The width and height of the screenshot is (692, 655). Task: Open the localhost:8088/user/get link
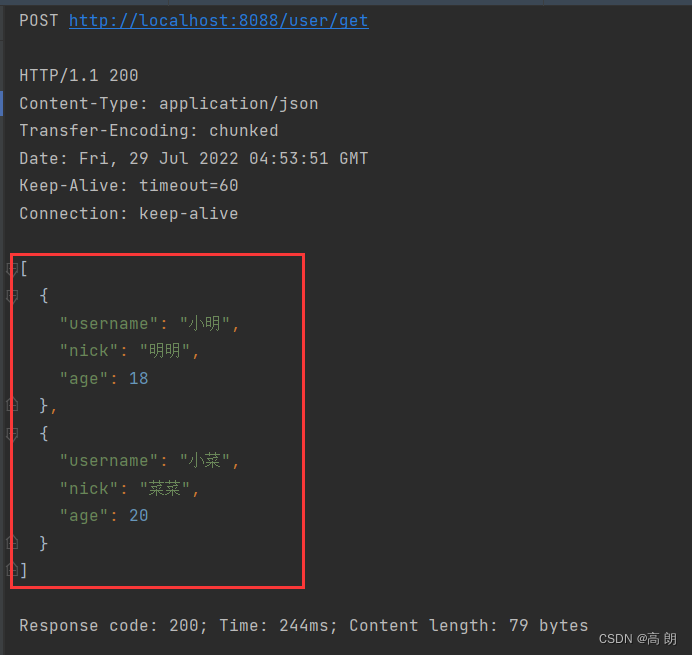pyautogui.click(x=218, y=21)
